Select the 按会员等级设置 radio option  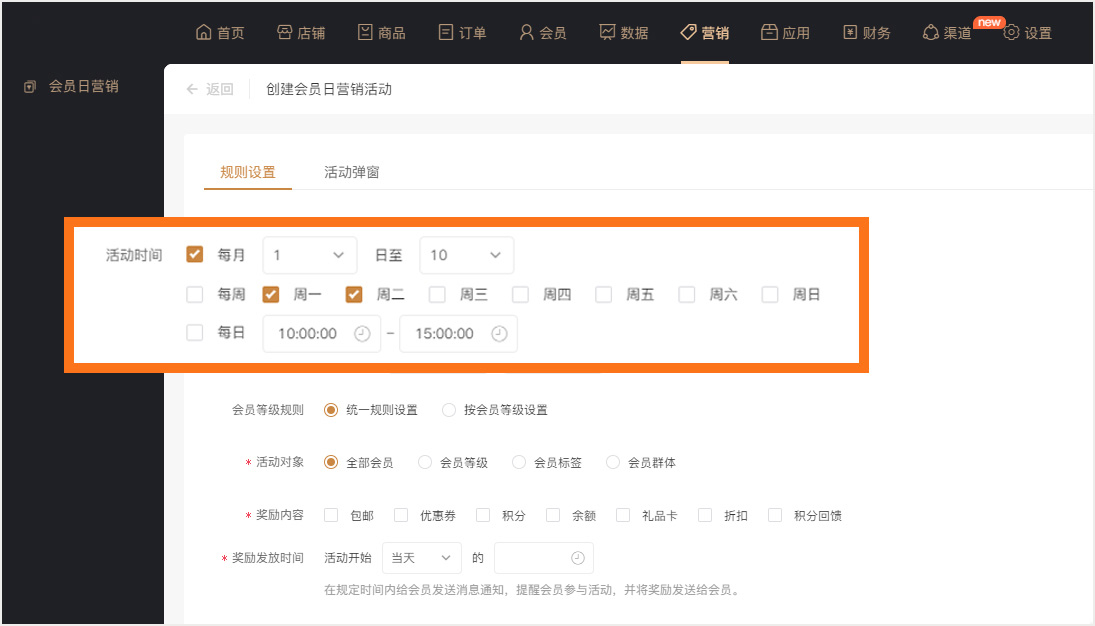coord(449,410)
